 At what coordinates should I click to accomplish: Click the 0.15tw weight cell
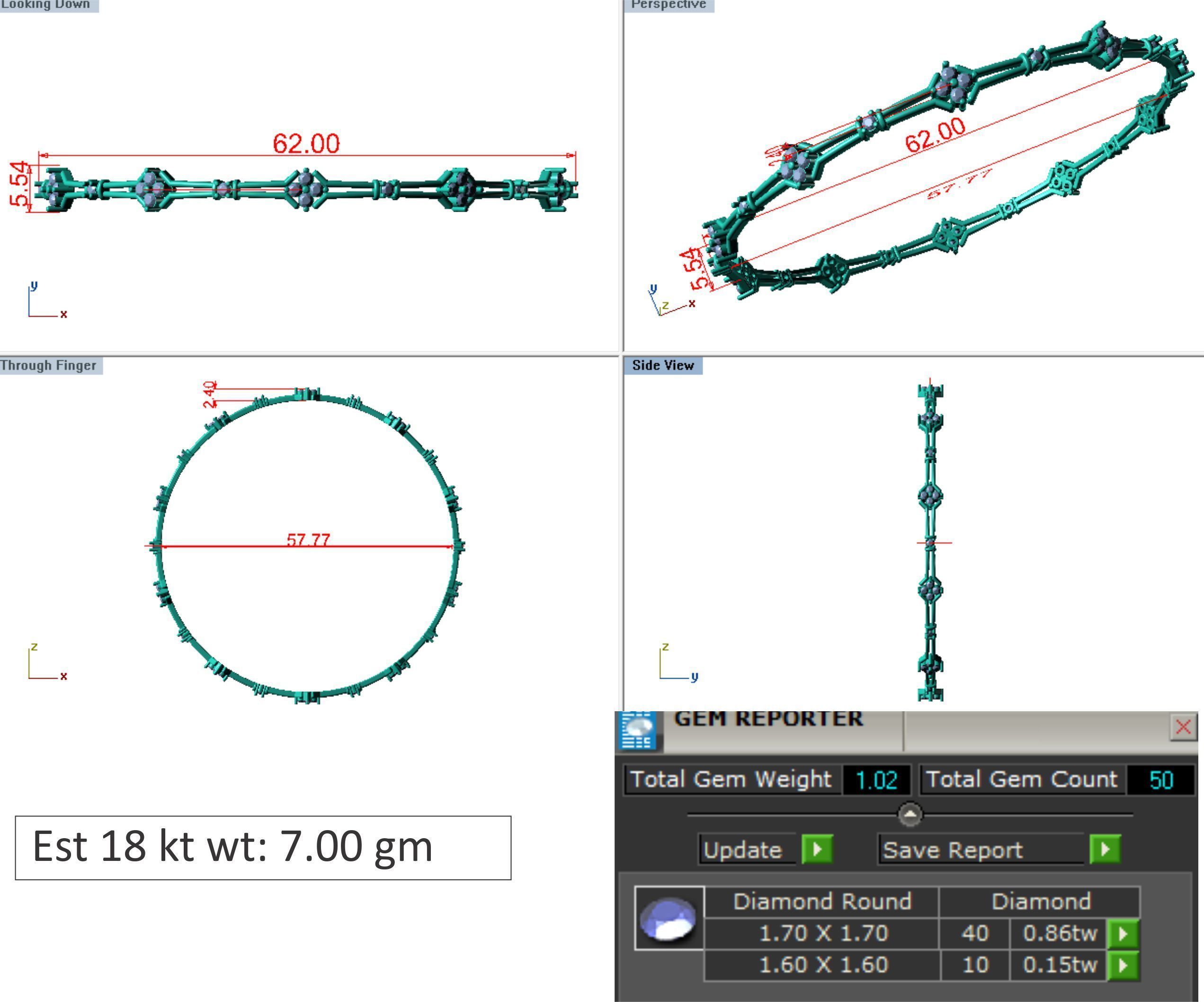(x=1059, y=965)
